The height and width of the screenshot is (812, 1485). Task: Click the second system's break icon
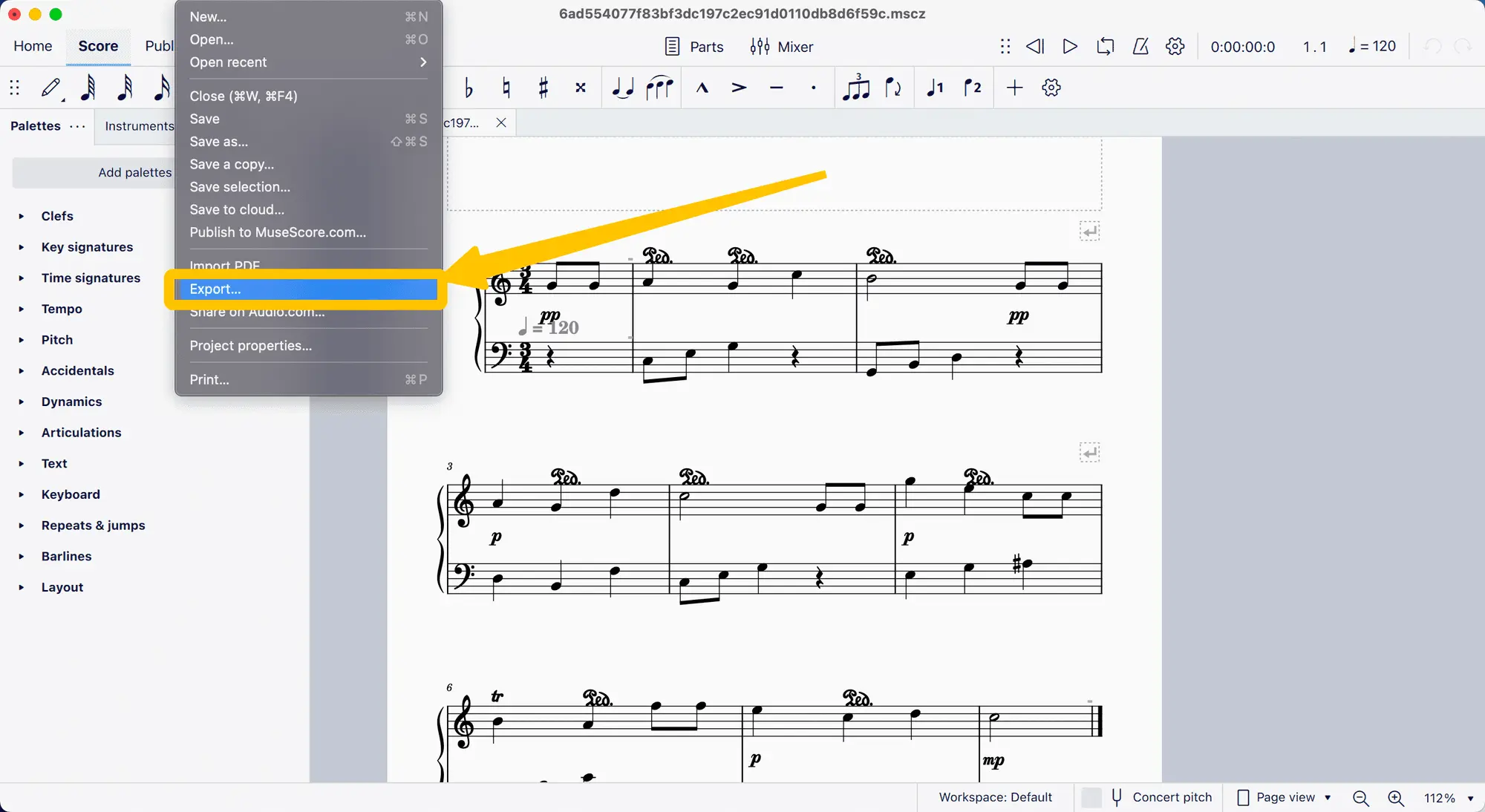tap(1089, 453)
